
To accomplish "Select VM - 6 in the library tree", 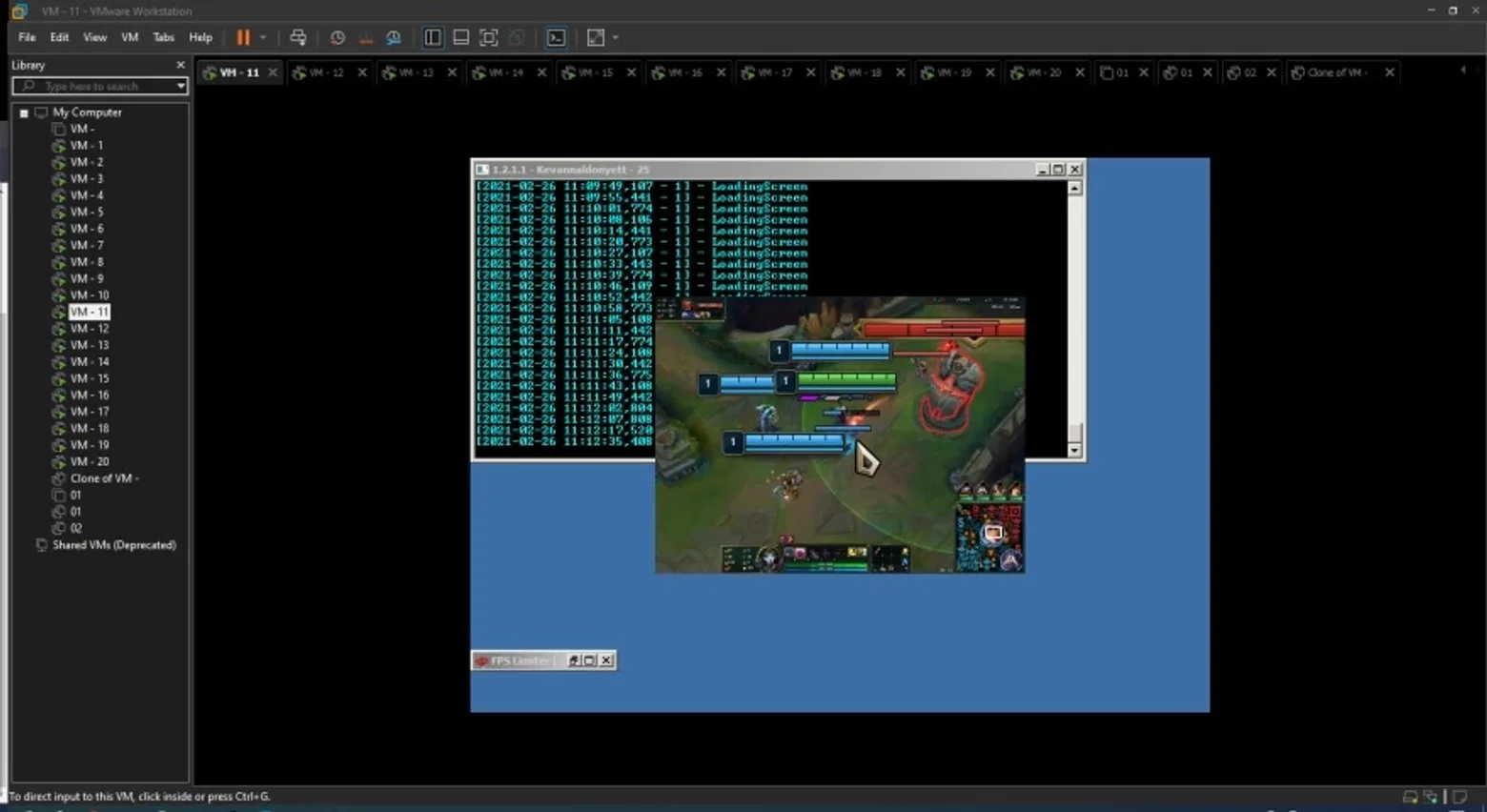I will click(87, 229).
